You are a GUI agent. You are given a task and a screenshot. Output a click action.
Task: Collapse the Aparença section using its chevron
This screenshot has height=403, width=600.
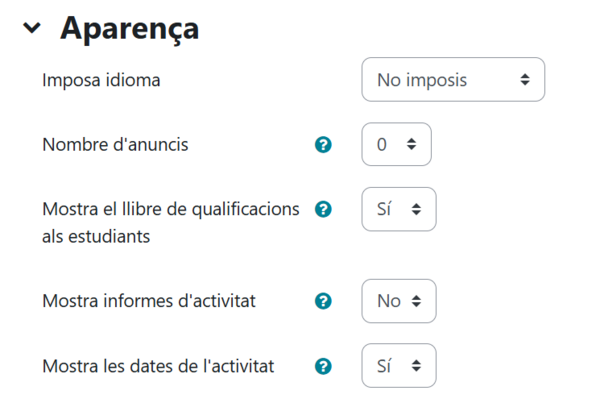point(31,29)
